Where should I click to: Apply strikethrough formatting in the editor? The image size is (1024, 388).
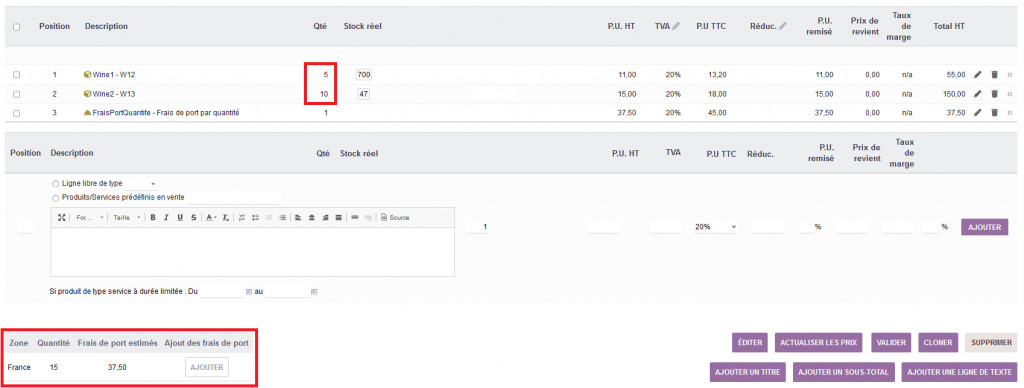[194, 218]
